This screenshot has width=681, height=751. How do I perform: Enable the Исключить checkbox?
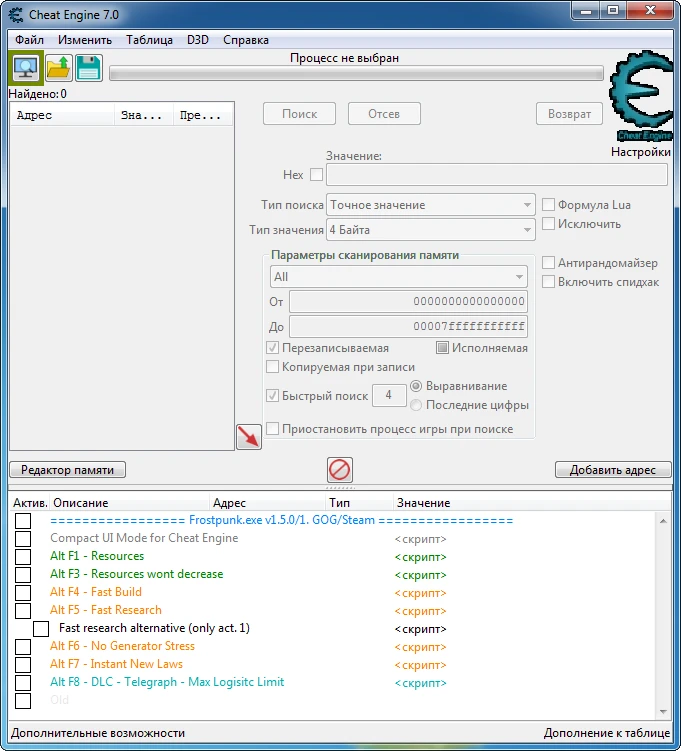coord(548,224)
